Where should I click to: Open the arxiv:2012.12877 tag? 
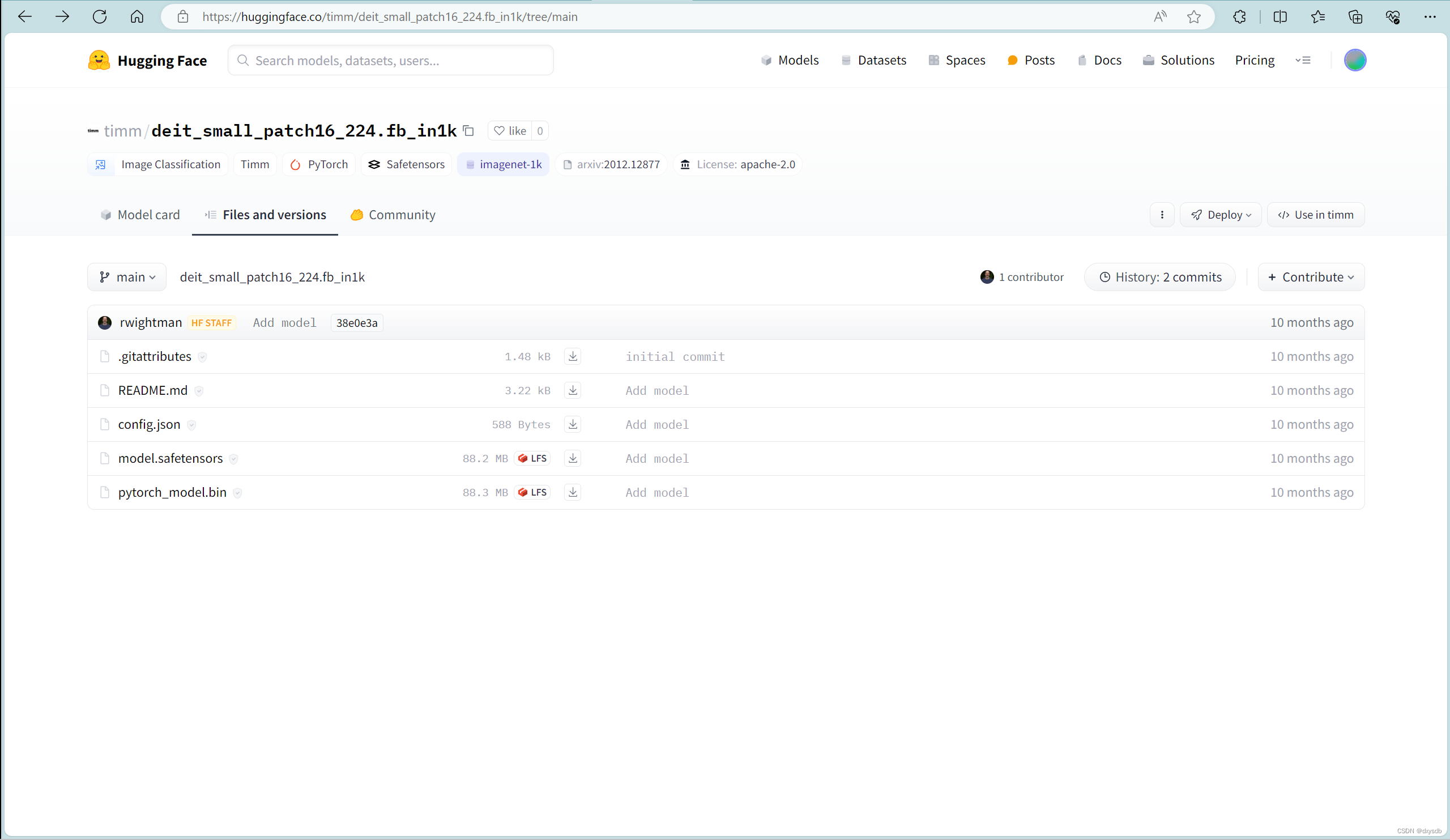(611, 165)
